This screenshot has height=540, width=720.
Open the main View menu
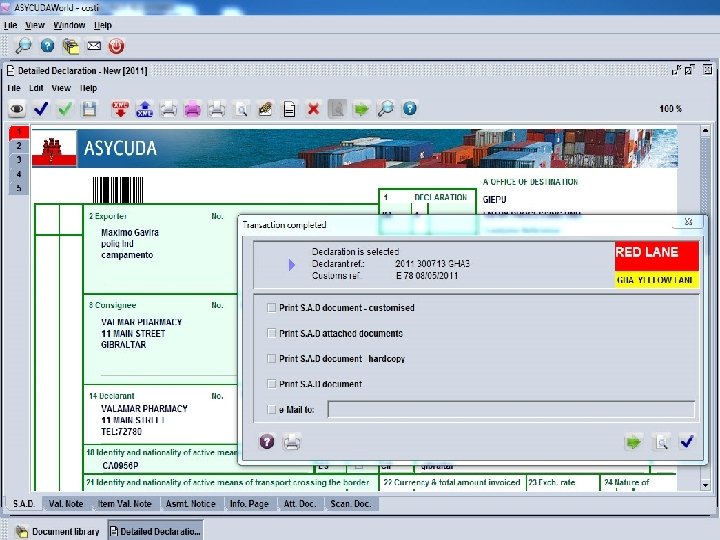(35, 25)
